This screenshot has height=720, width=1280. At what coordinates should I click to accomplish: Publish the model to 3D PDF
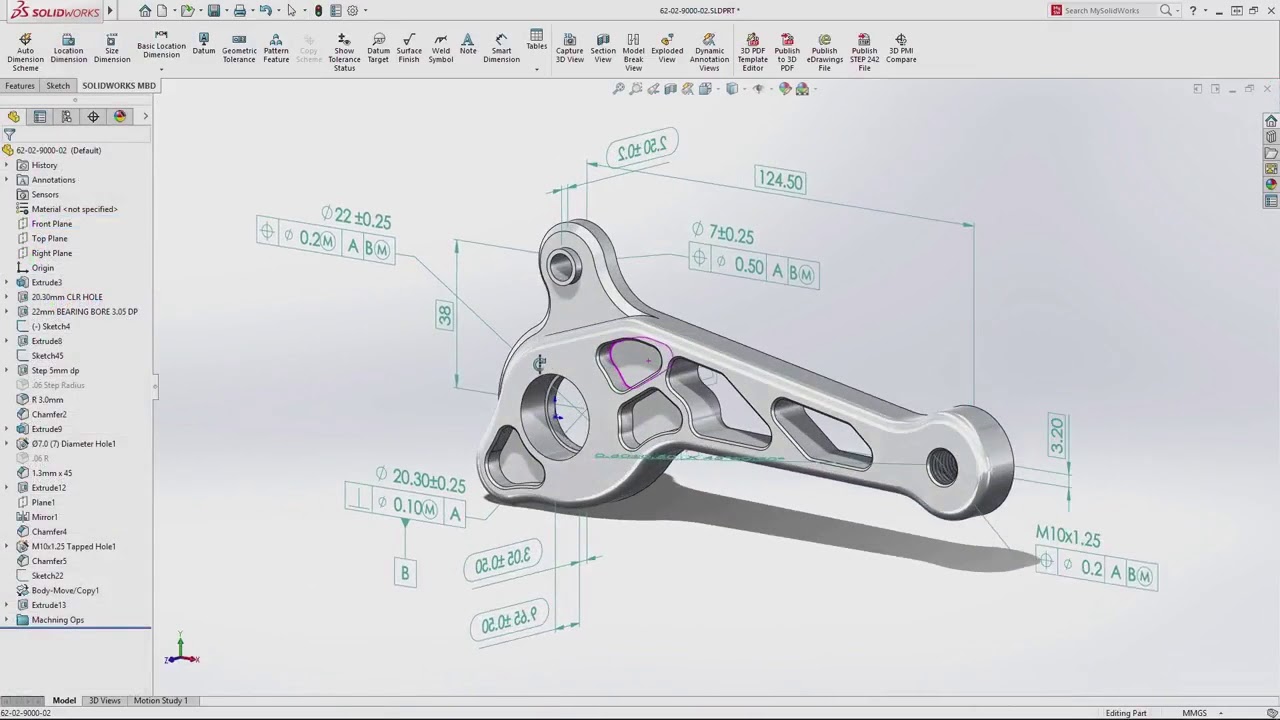click(x=787, y=52)
